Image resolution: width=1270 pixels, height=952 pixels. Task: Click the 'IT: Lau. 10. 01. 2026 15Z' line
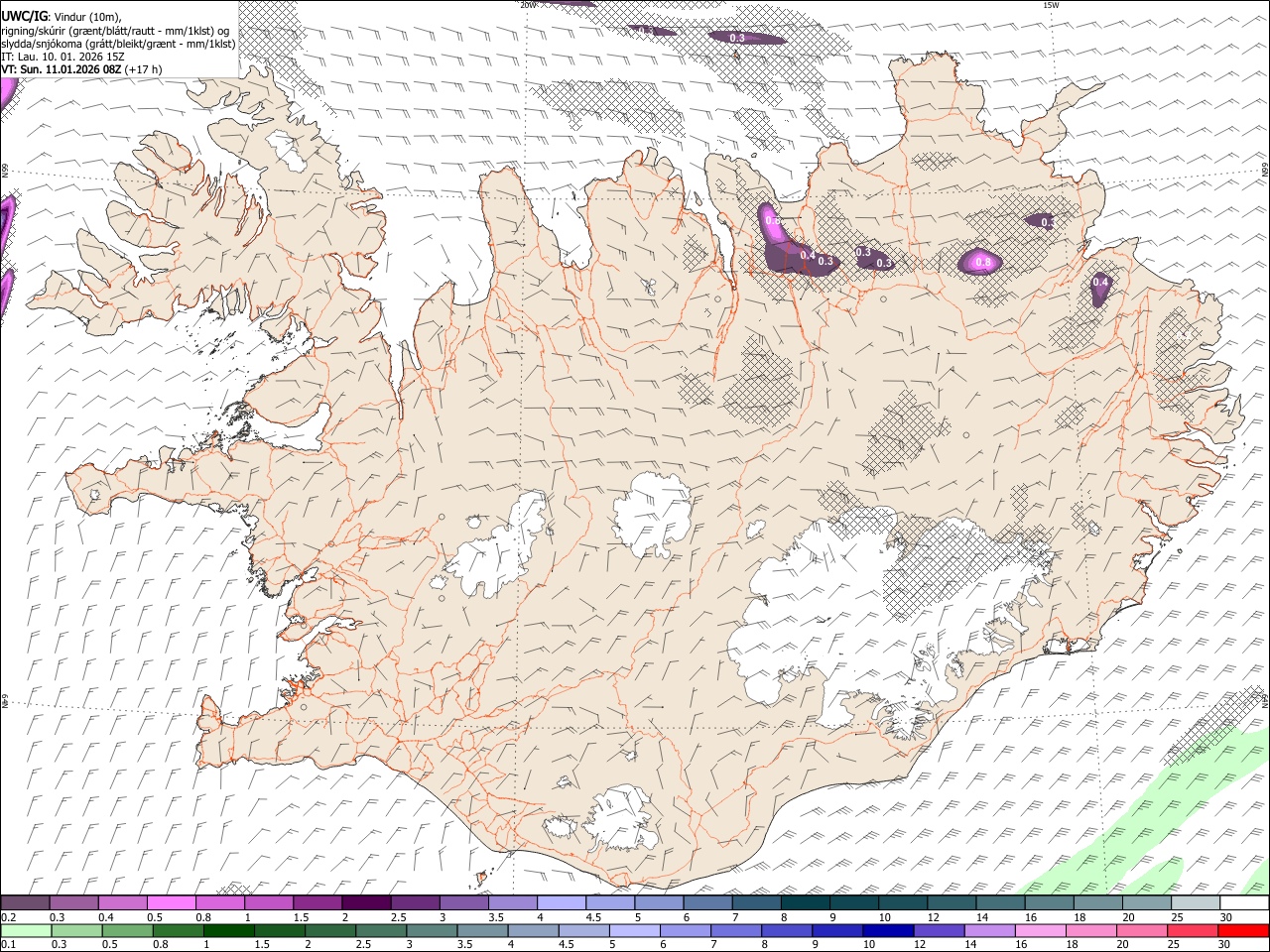click(63, 57)
